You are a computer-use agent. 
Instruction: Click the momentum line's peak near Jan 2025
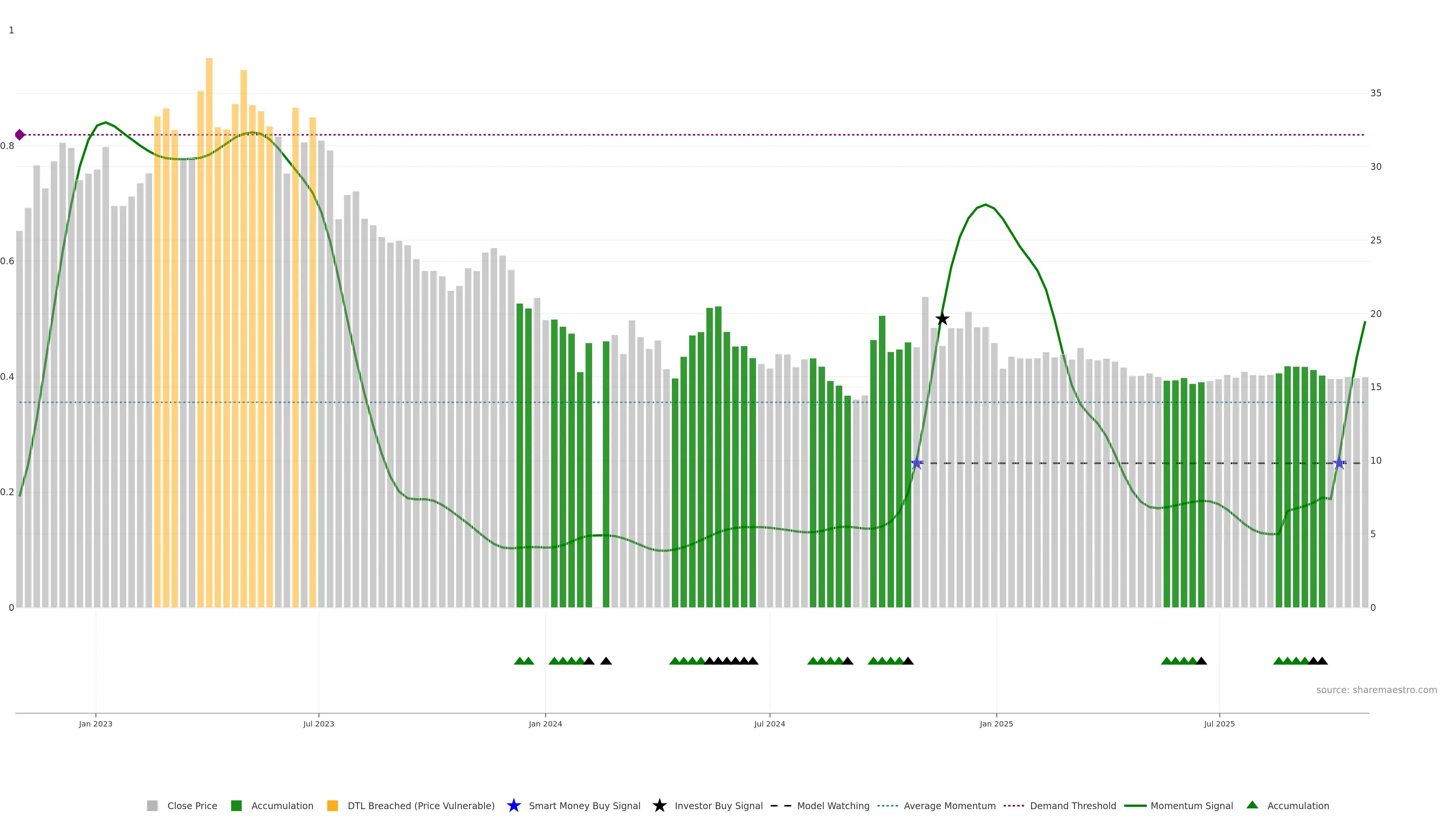[986, 205]
